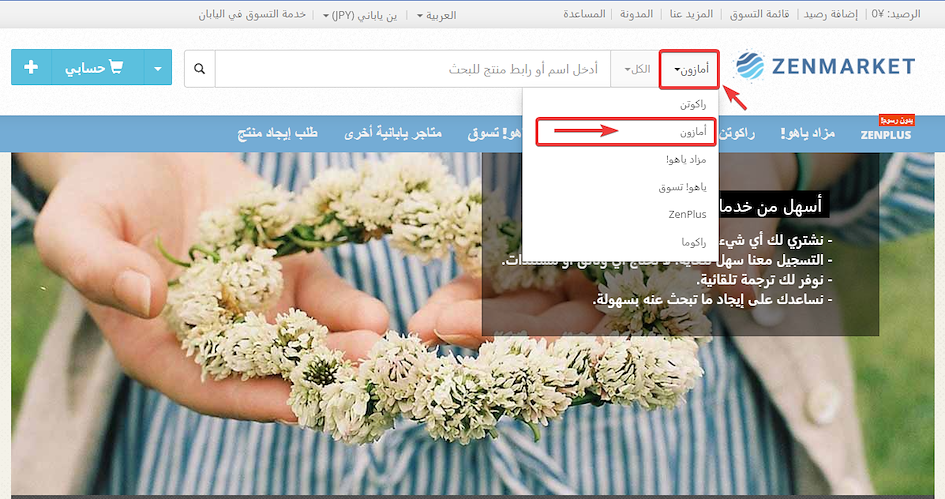Select ZenPlus in the store dropdown list

point(621,215)
